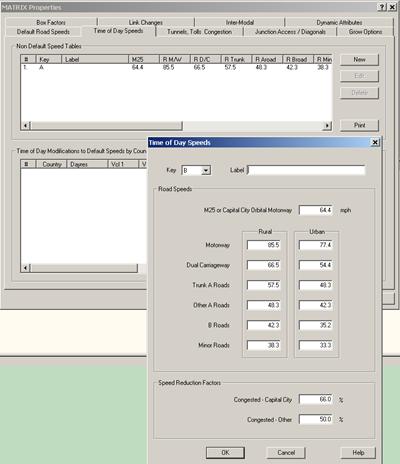This screenshot has width=400, height=464.
Task: Click the 85.5 value in row A
Action: 168,67
